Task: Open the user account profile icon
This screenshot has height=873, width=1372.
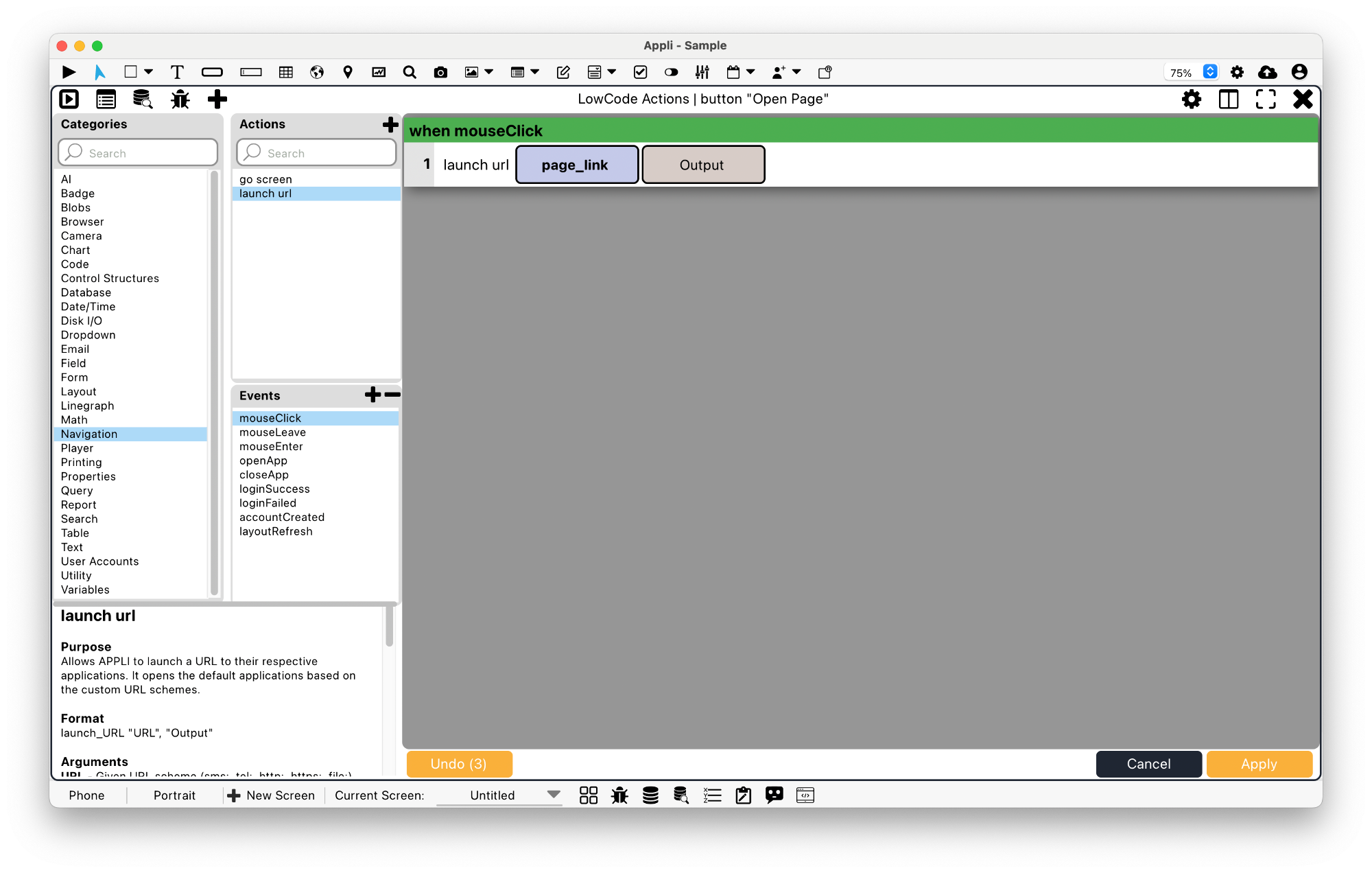Action: pos(1299,72)
